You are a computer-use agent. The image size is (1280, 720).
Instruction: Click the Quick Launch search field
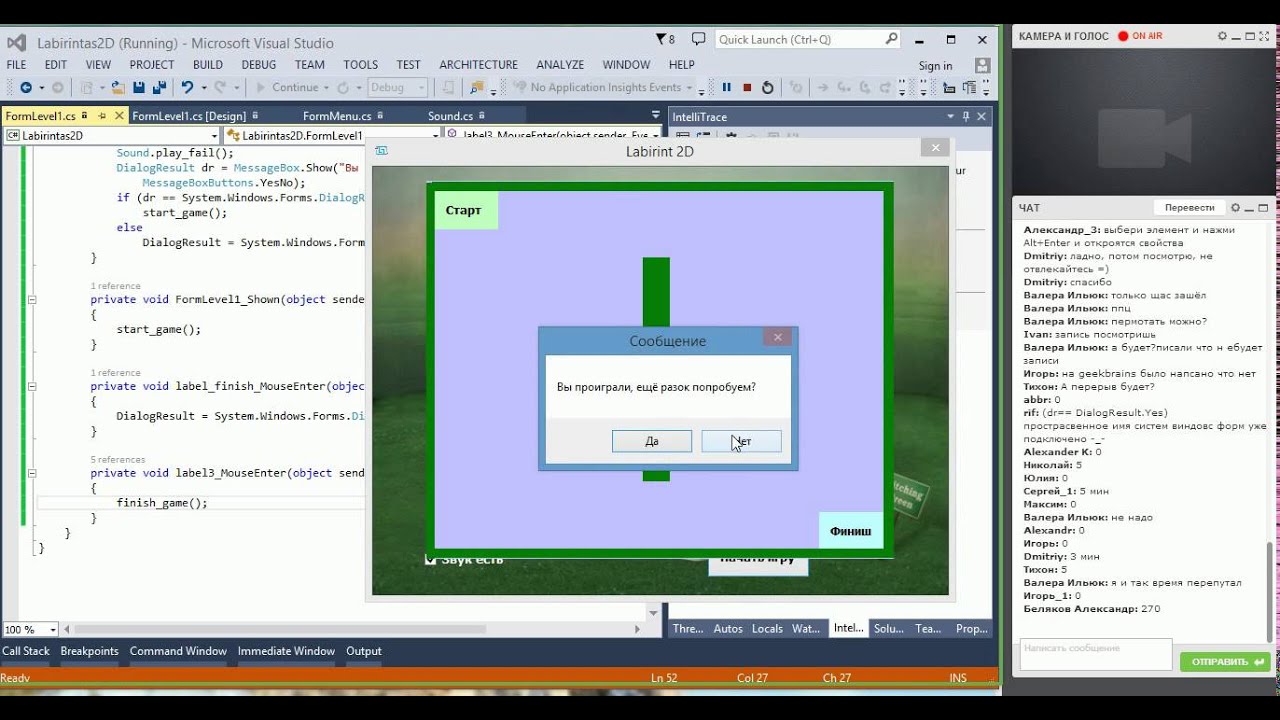pyautogui.click(x=808, y=39)
